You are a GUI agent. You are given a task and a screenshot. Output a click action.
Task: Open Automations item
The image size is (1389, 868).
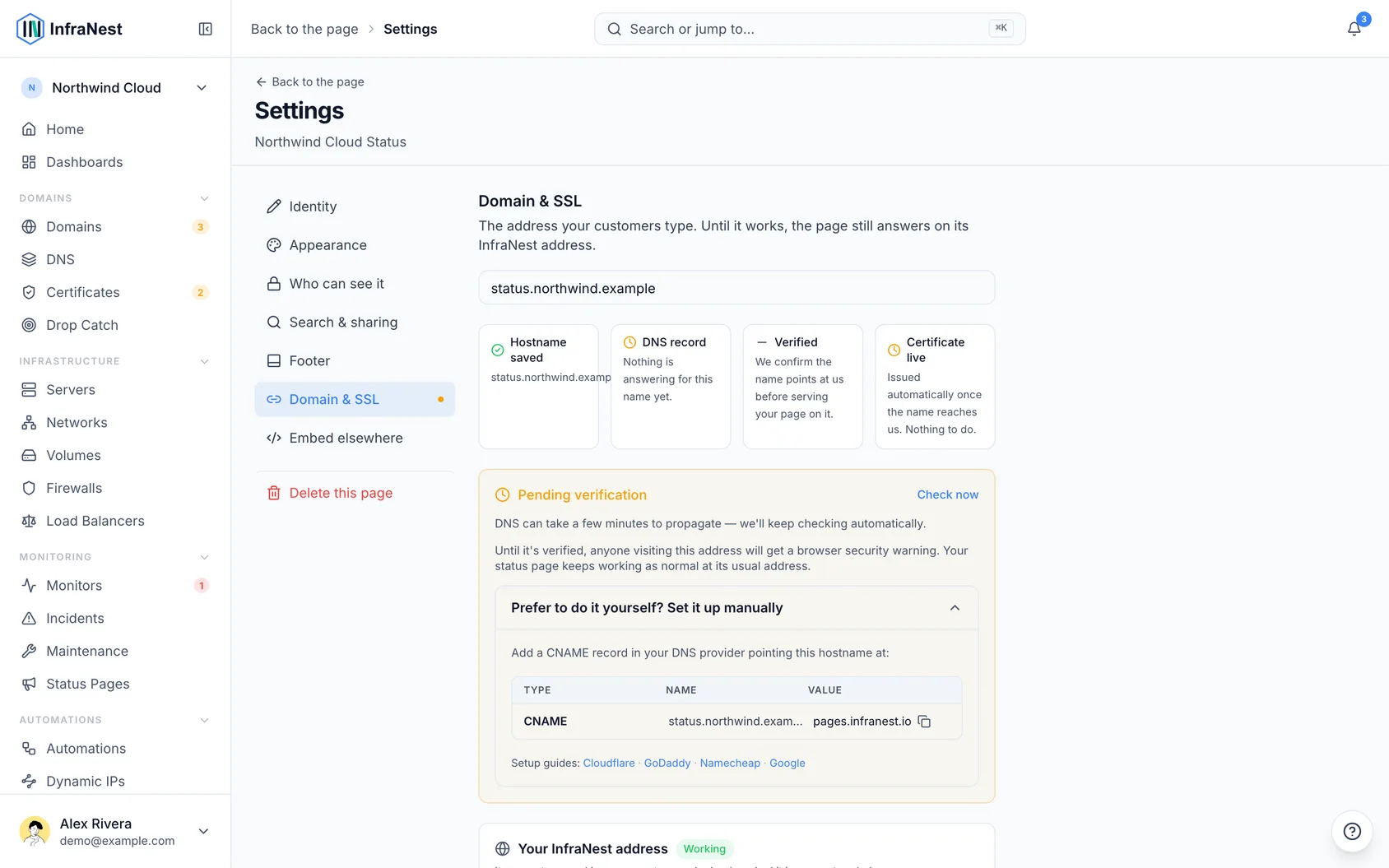pyautogui.click(x=115, y=748)
